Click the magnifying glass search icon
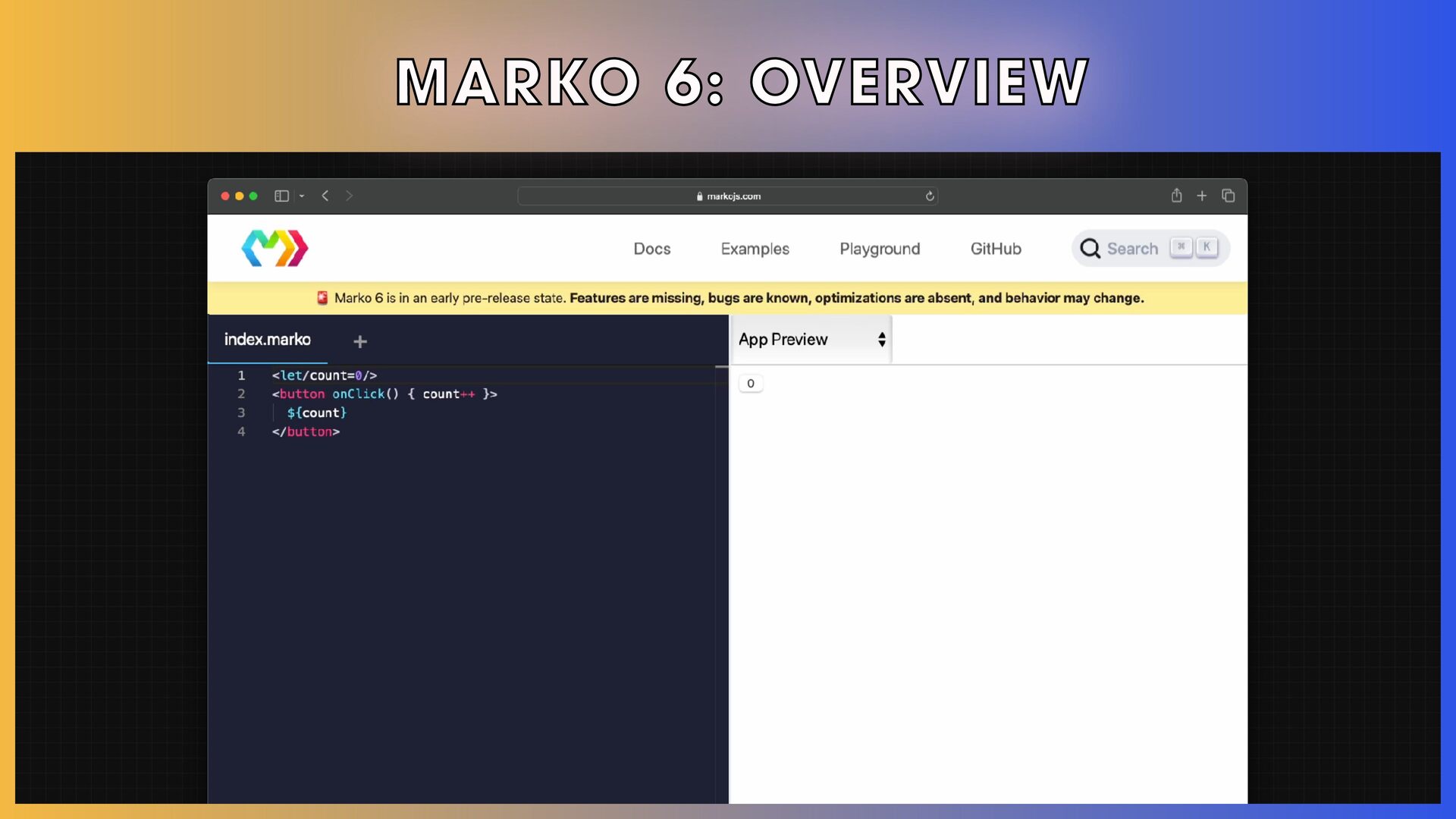The image size is (1456, 819). point(1090,248)
